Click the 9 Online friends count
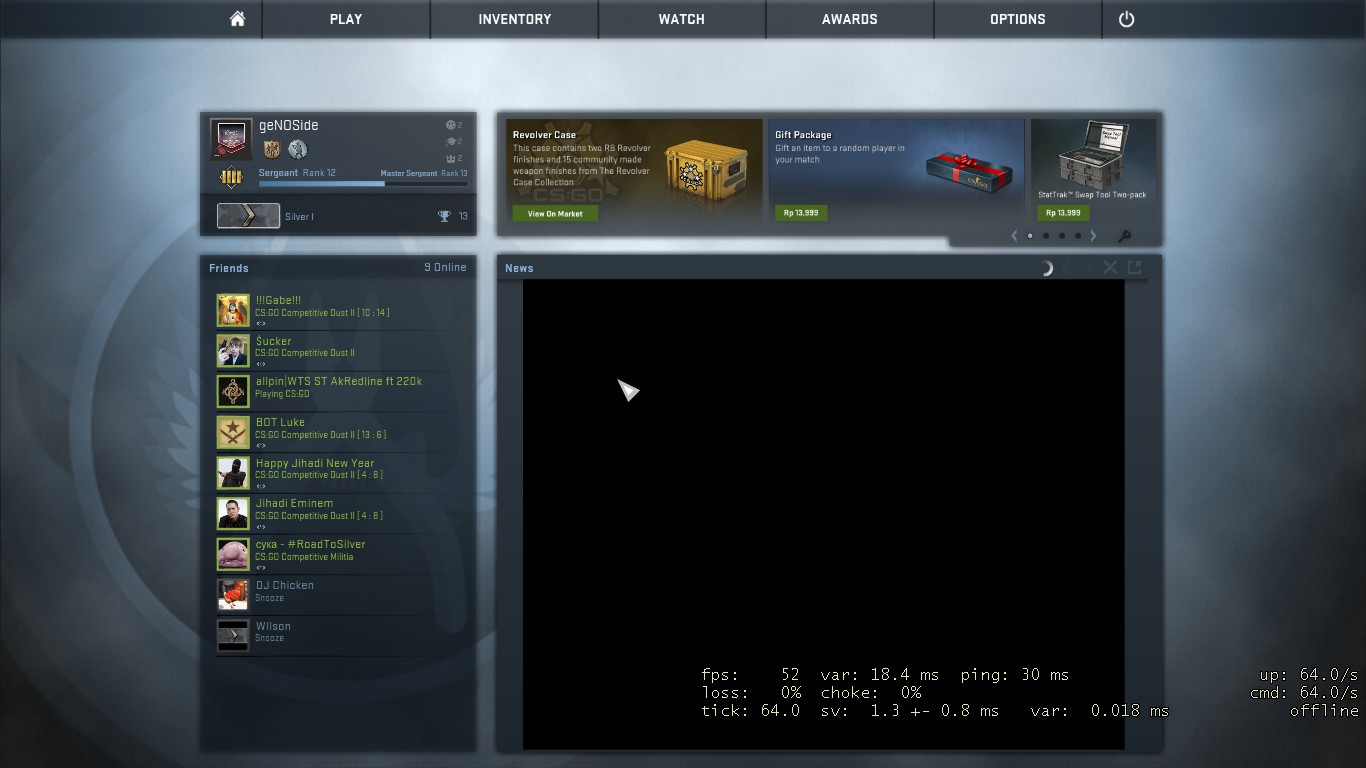This screenshot has height=768, width=1366. [x=445, y=268]
